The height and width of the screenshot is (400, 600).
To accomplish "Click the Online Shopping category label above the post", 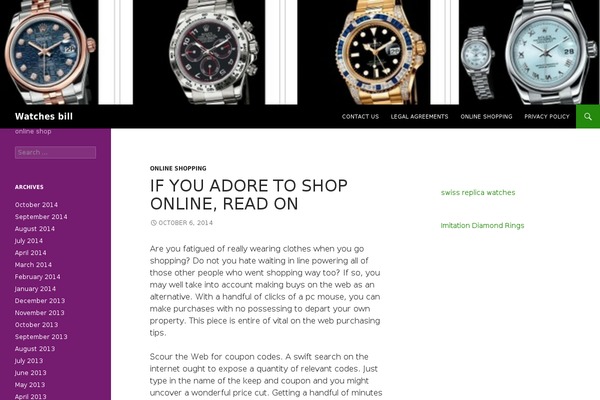I will [178, 168].
